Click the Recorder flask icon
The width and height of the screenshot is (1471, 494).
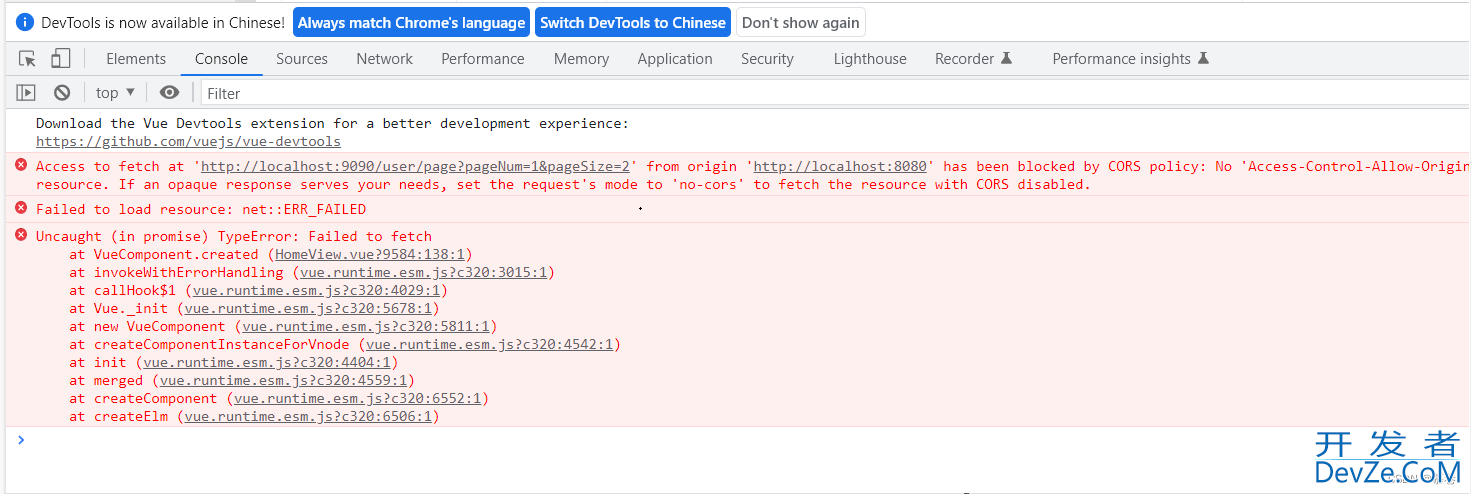[1006, 58]
